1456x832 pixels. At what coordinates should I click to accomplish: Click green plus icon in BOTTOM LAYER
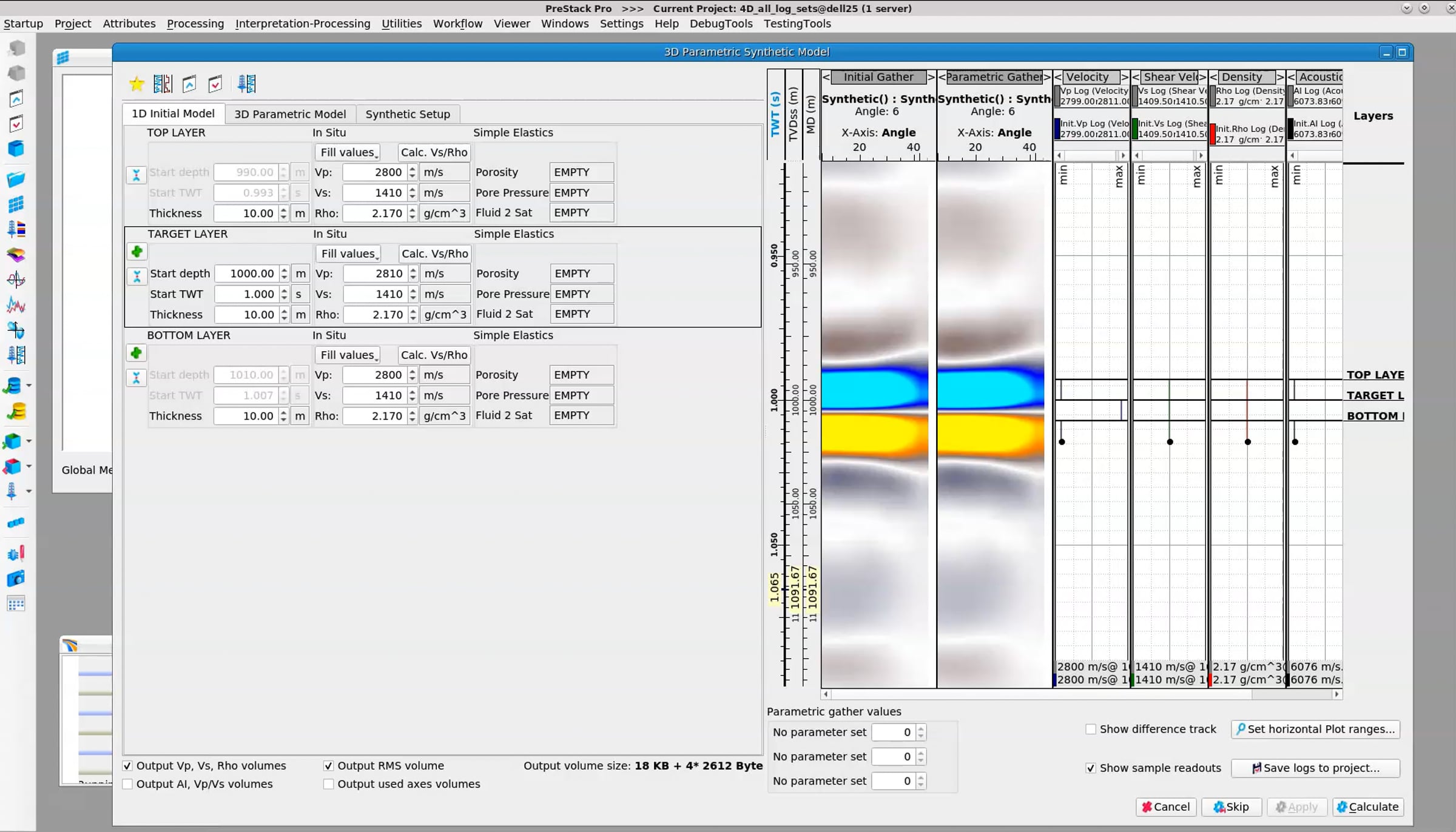point(136,353)
